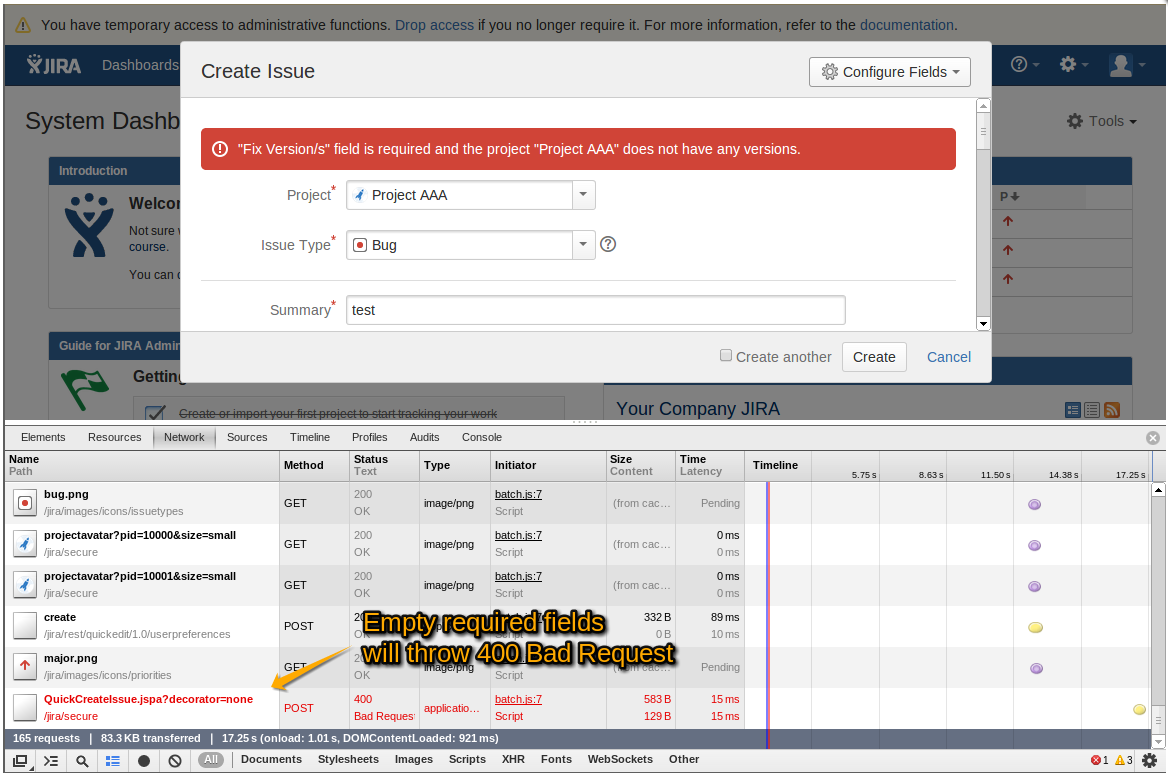Click the Summary input field

(595, 310)
